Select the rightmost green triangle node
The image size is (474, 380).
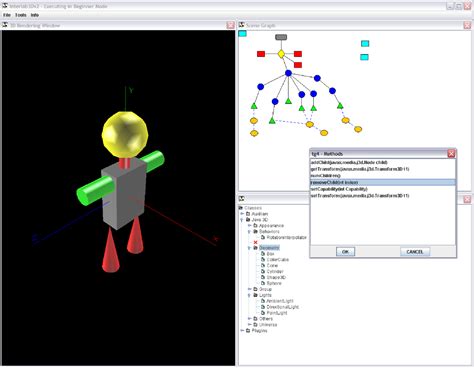(x=340, y=106)
